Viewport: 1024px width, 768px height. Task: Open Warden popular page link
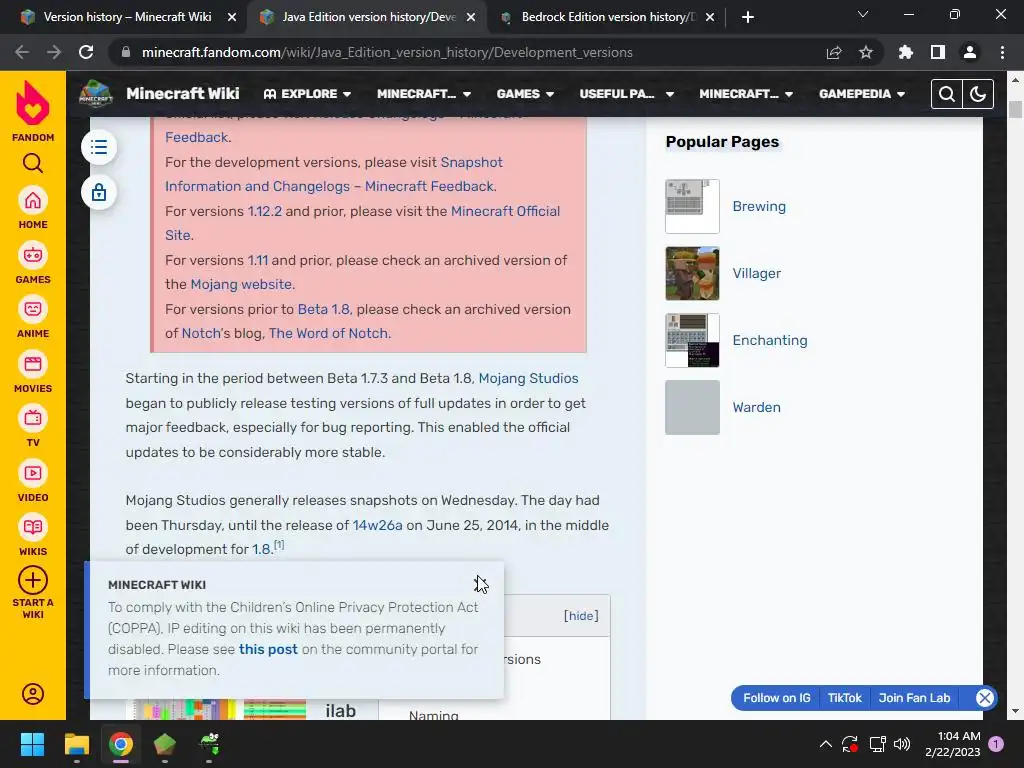[756, 408]
